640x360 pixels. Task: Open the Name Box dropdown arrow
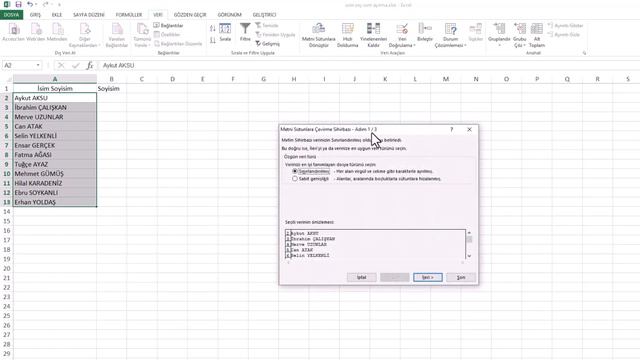(x=38, y=65)
